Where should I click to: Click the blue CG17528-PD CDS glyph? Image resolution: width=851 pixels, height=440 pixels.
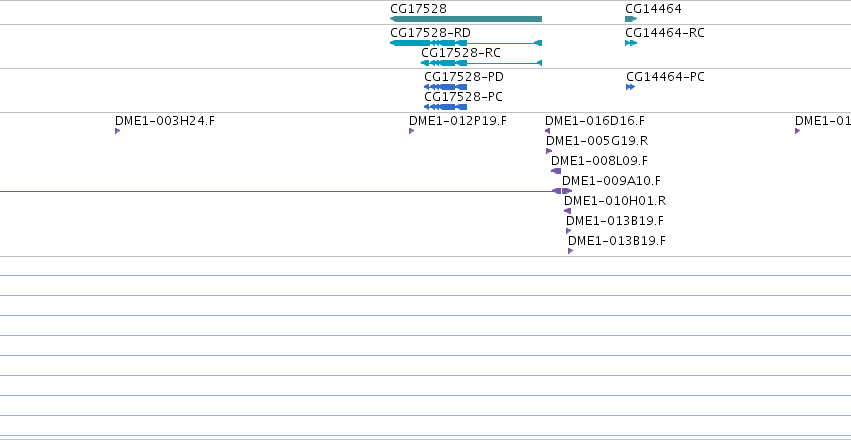(x=445, y=87)
